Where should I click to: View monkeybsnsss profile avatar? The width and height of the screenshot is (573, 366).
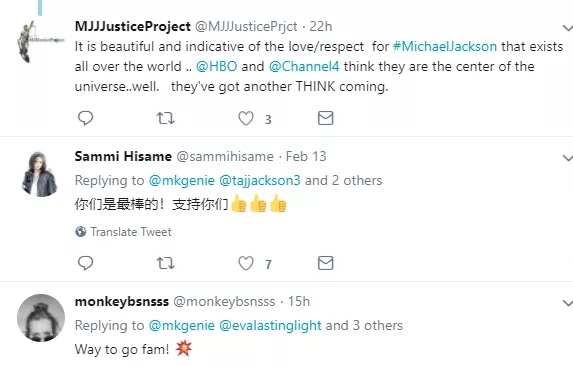pos(41,318)
